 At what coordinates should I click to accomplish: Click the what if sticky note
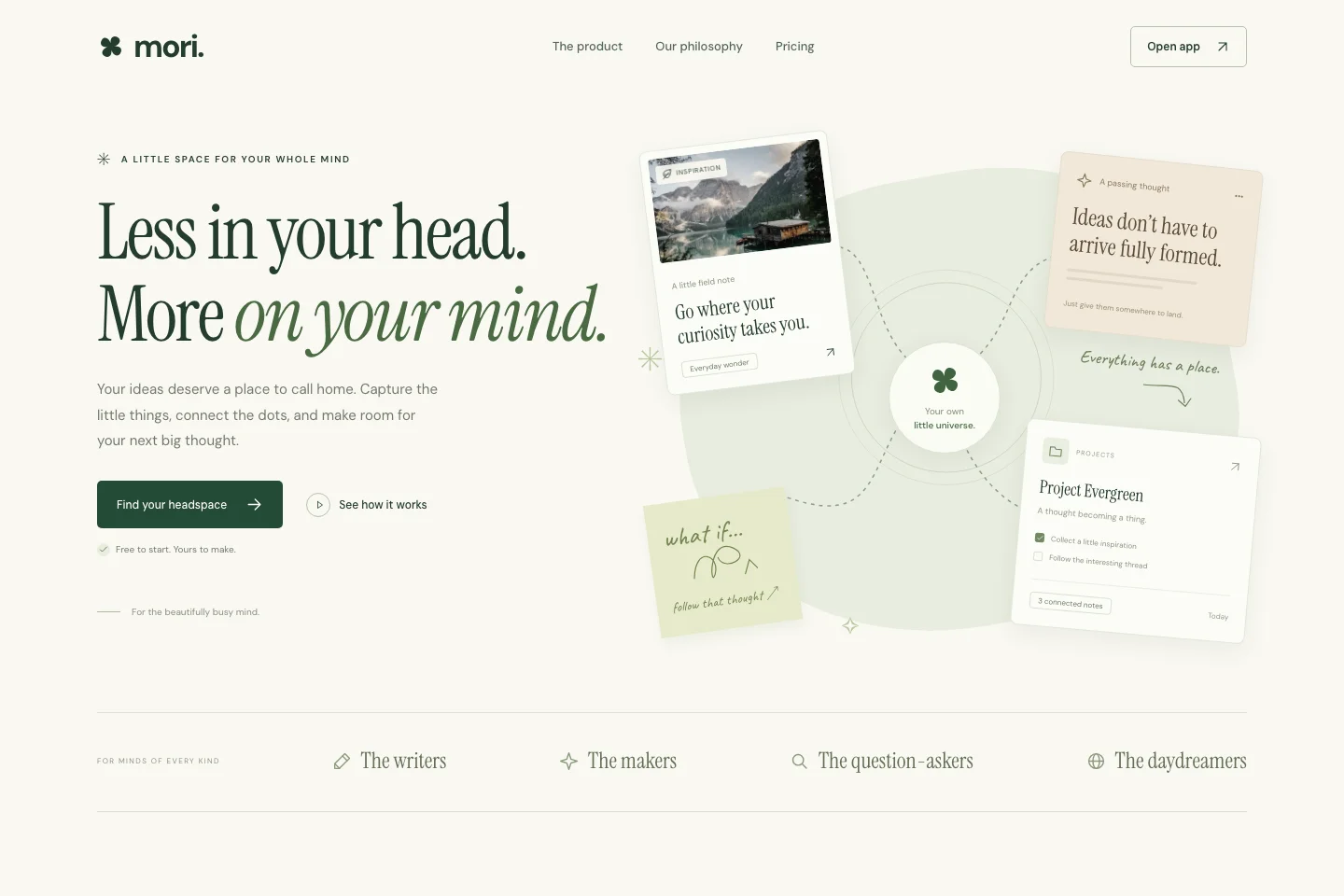pos(721,563)
